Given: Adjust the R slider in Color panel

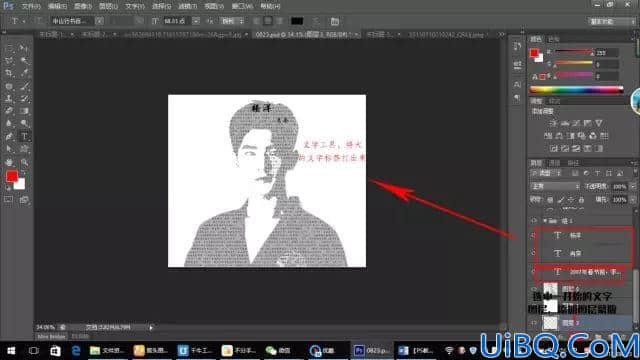Looking at the screenshot, I should [x=573, y=52].
